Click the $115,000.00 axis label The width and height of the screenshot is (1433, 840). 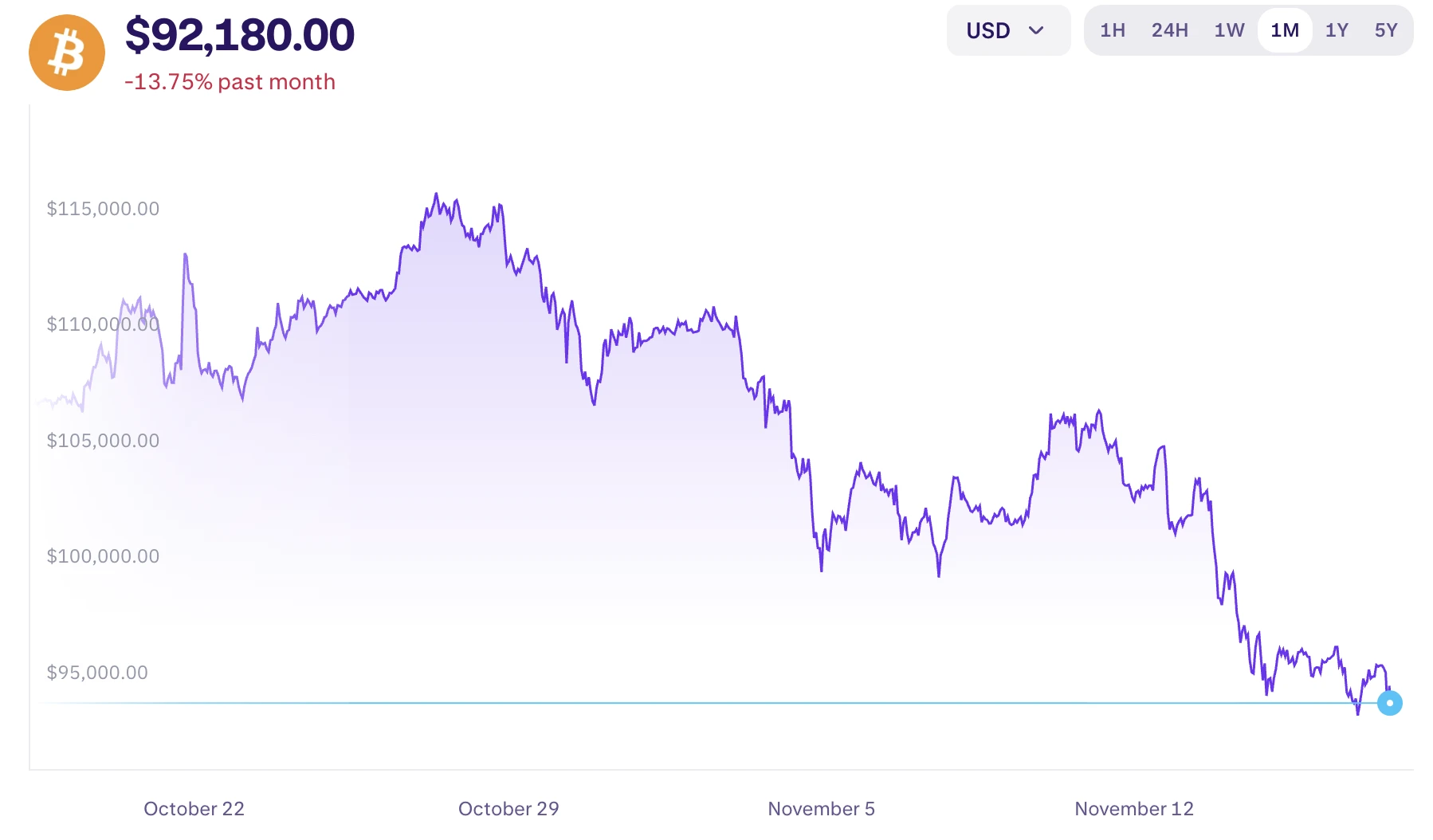pos(102,208)
